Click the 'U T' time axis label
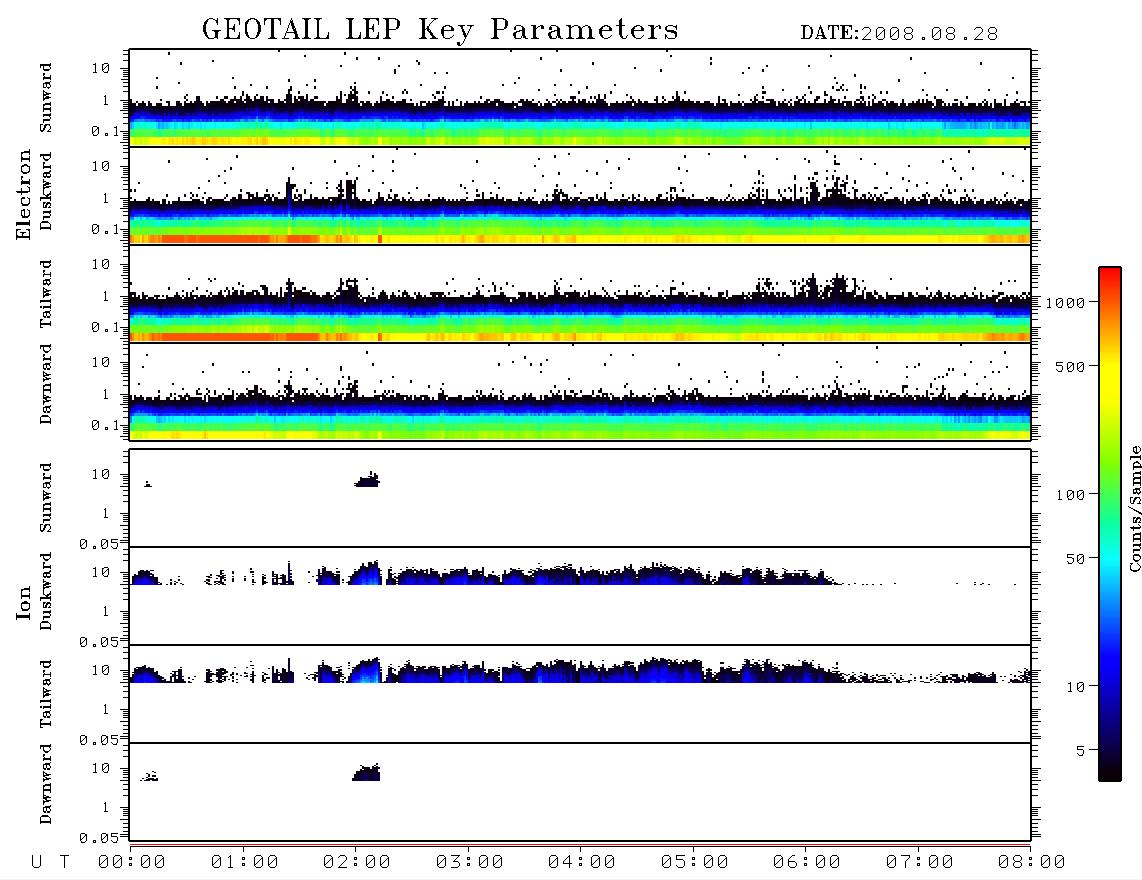The image size is (1142, 880). click(x=50, y=863)
